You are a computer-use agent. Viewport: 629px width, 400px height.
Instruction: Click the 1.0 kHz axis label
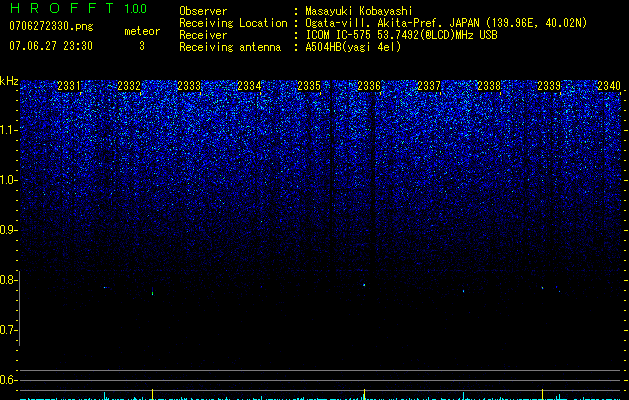coord(7,180)
